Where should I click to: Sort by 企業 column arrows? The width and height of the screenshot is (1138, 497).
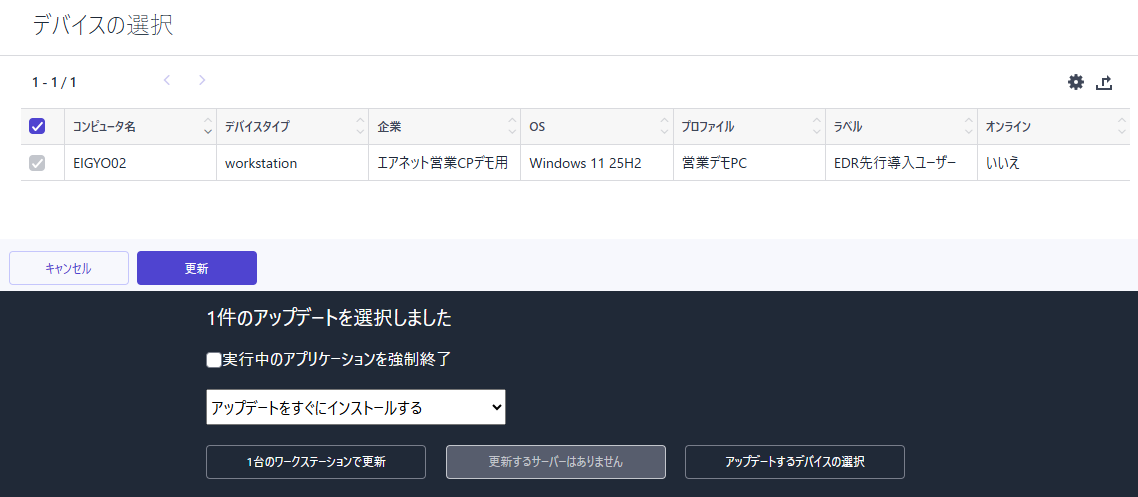[512, 127]
